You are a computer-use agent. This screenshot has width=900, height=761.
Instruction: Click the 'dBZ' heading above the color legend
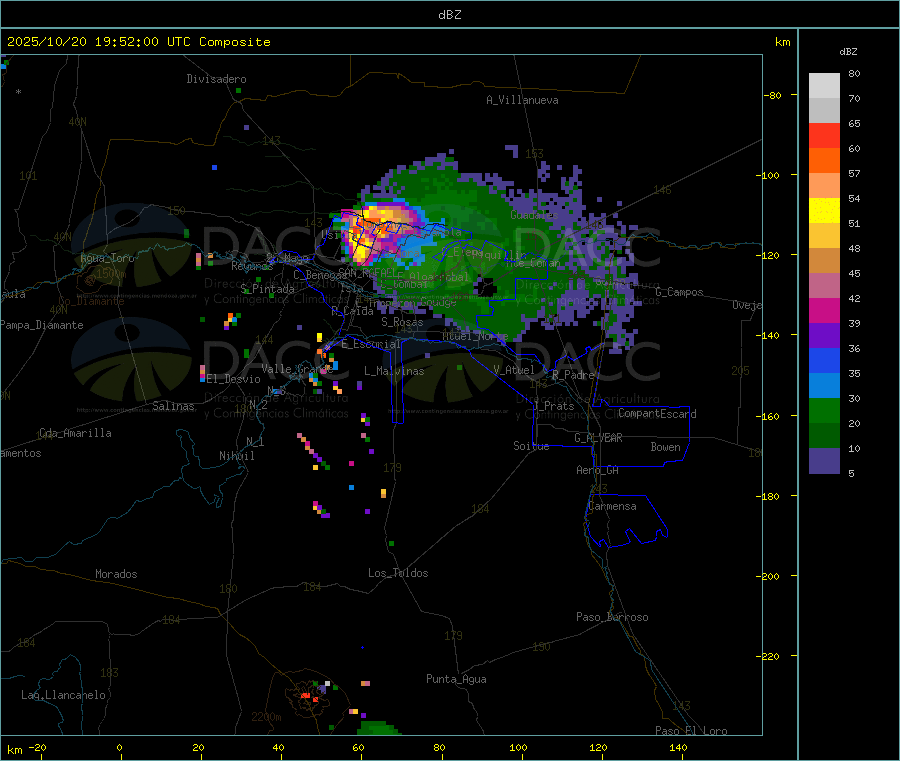tap(848, 52)
